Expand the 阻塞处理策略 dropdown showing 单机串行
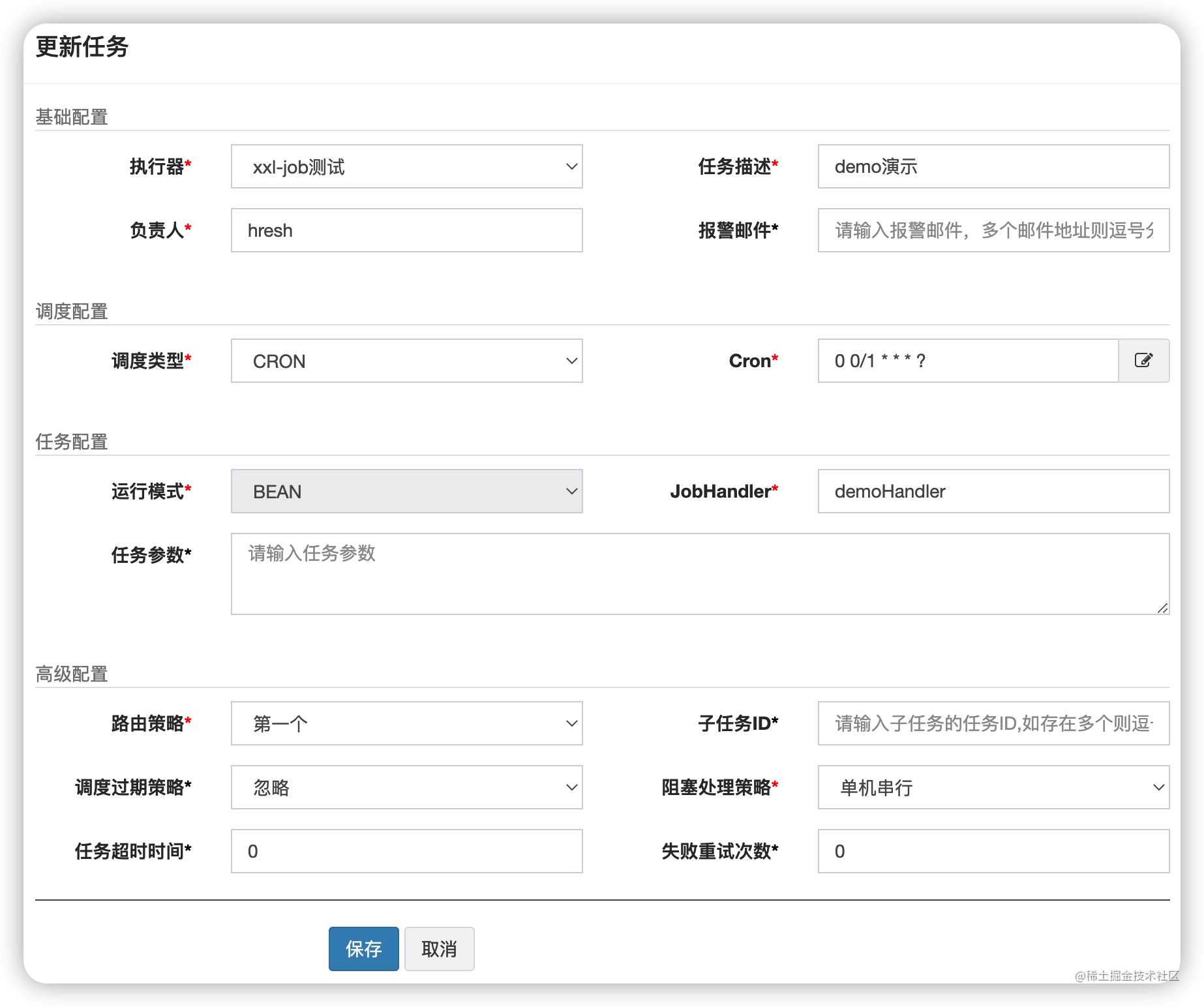1204x1007 pixels. (993, 787)
